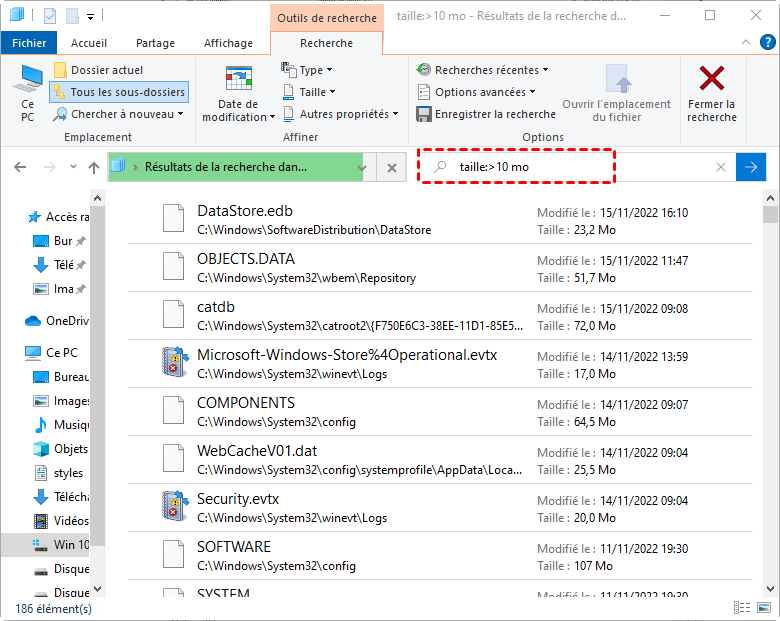The width and height of the screenshot is (780, 621).
Task: Open the Type filter dropdown
Action: (x=307, y=70)
